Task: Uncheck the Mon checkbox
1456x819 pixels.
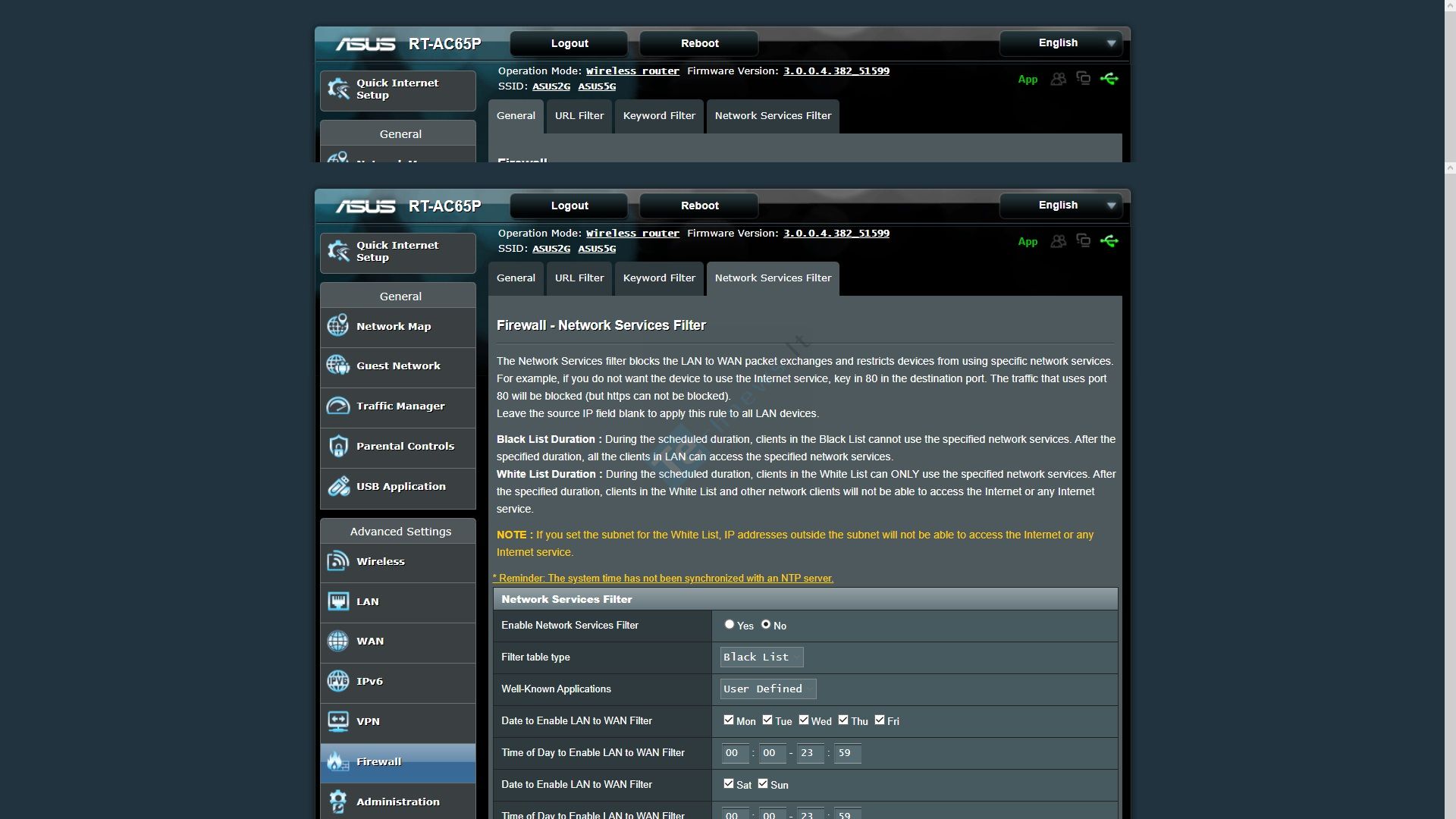Action: (729, 720)
